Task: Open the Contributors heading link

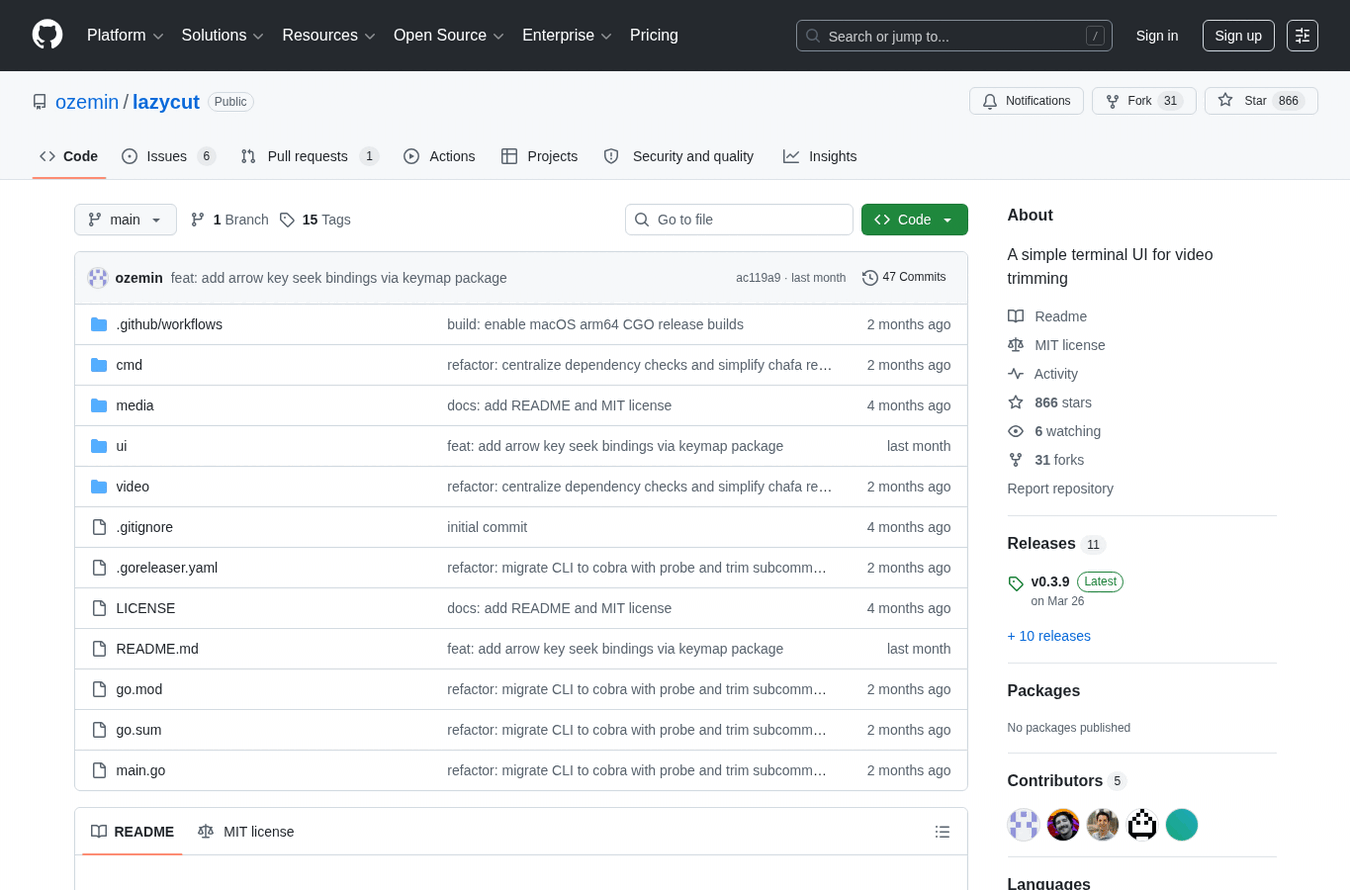Action: tap(1066, 781)
